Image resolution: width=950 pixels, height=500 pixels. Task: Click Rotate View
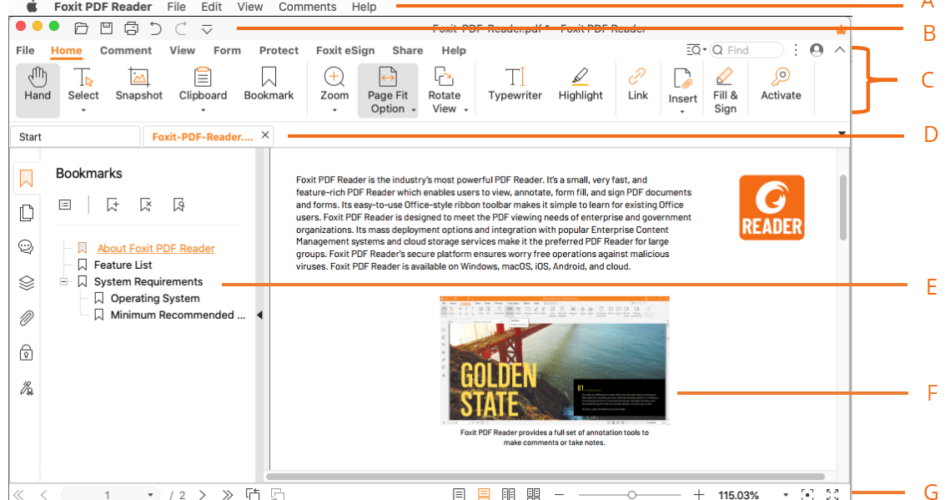[x=444, y=90]
